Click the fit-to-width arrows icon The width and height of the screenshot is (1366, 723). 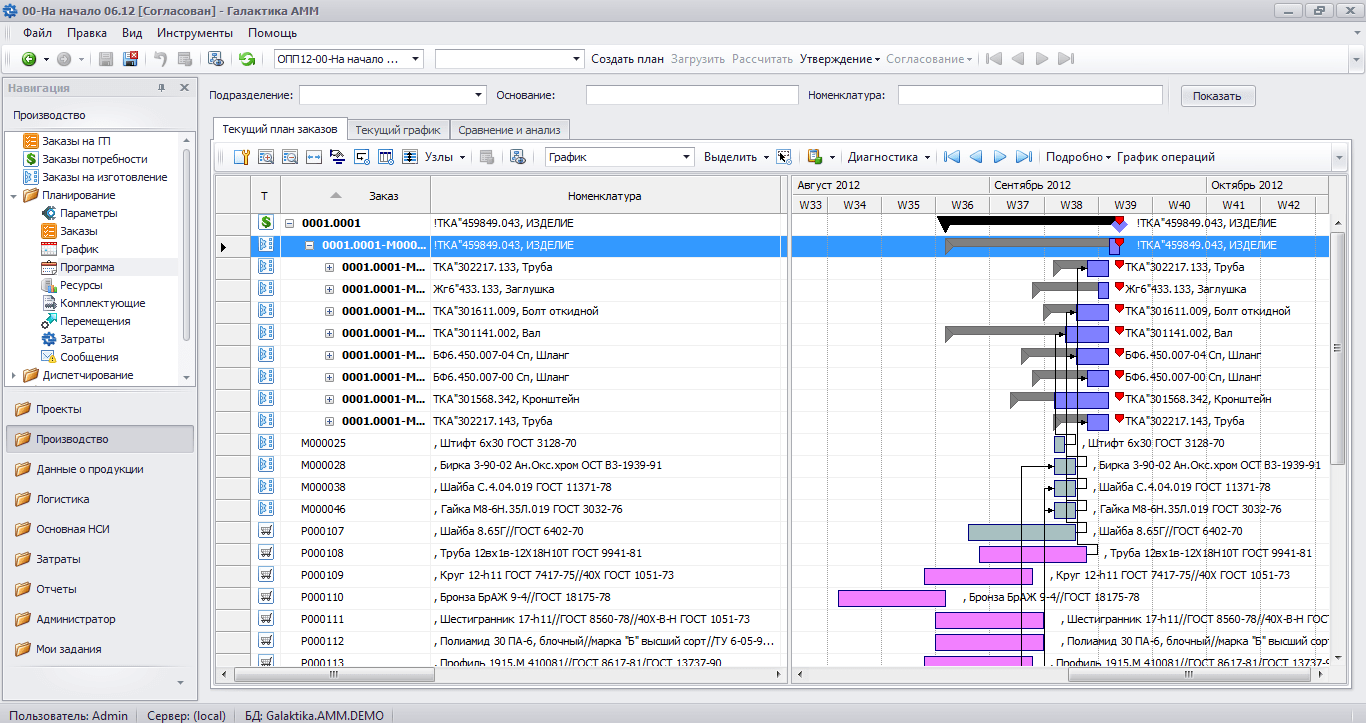tap(313, 157)
